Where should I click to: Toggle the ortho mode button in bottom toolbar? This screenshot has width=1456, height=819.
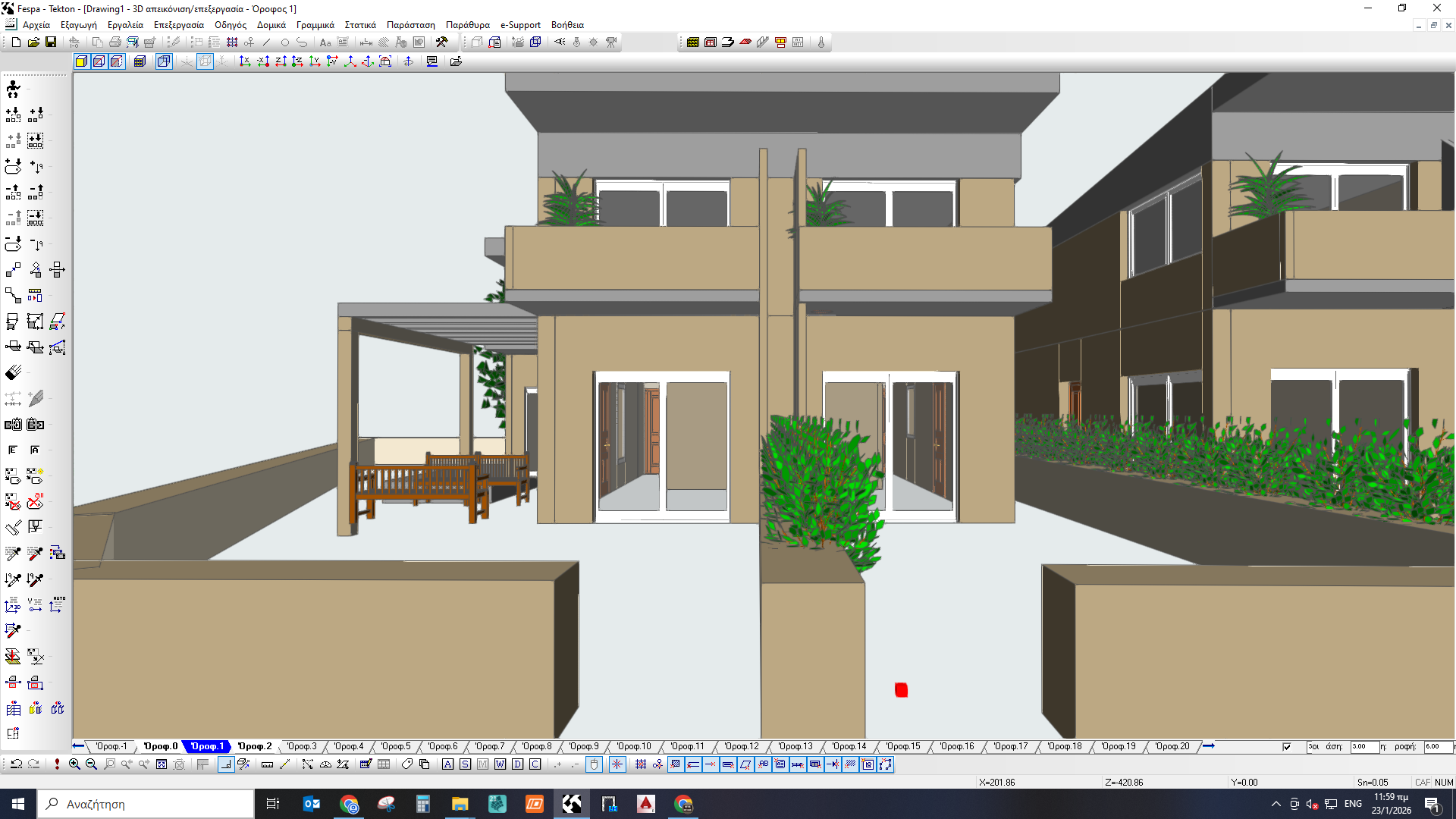(x=226, y=764)
